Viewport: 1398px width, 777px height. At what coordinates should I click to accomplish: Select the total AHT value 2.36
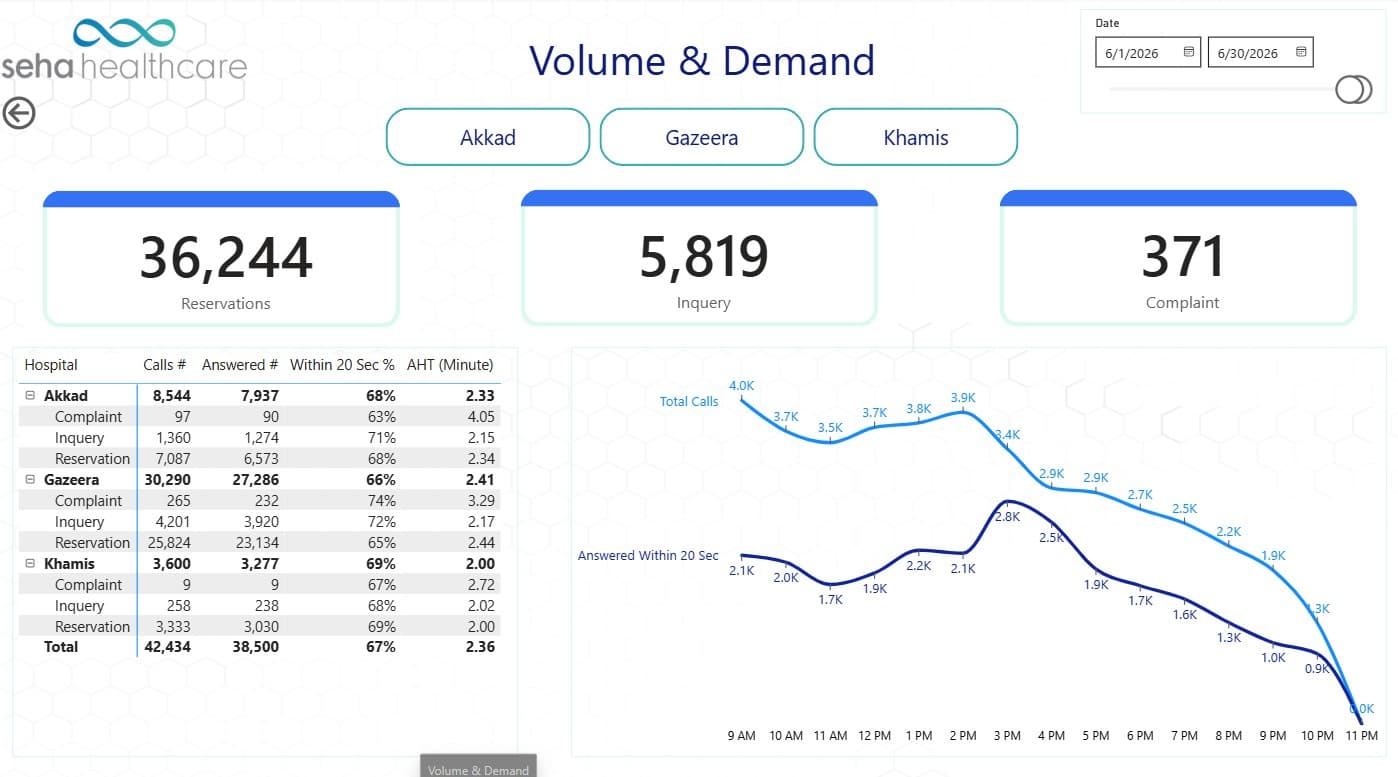pyautogui.click(x=480, y=647)
